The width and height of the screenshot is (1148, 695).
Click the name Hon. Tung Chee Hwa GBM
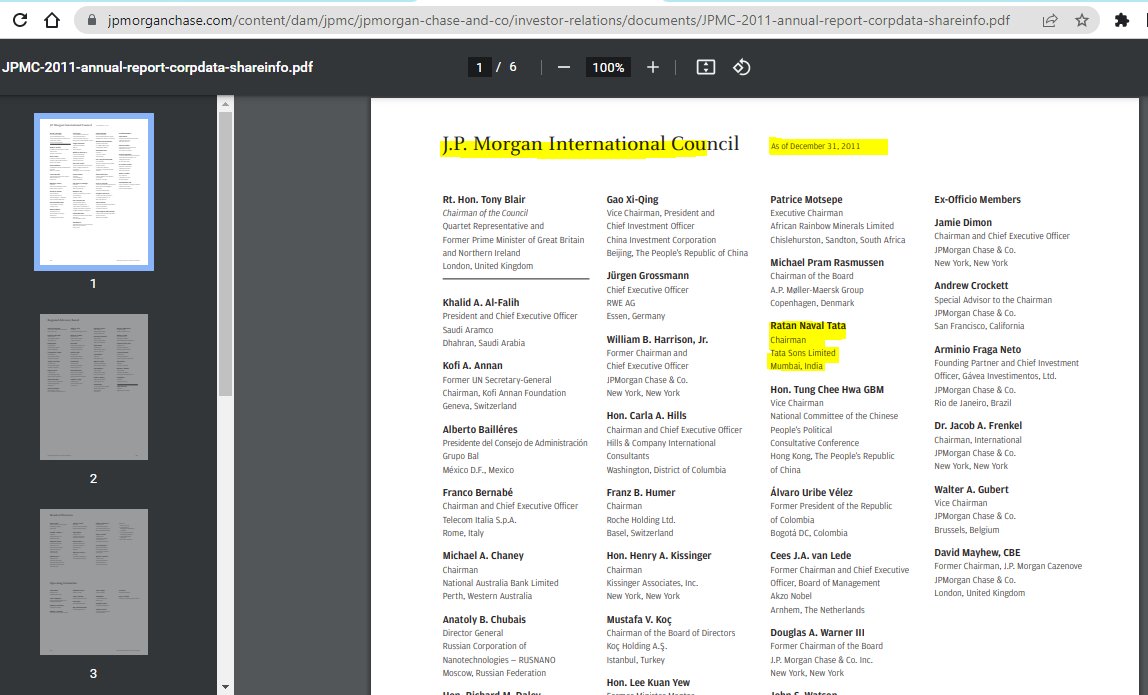pos(827,390)
